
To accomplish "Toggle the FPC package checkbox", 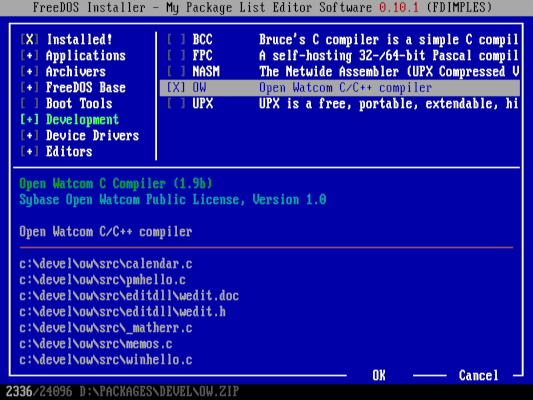I will [x=176, y=55].
